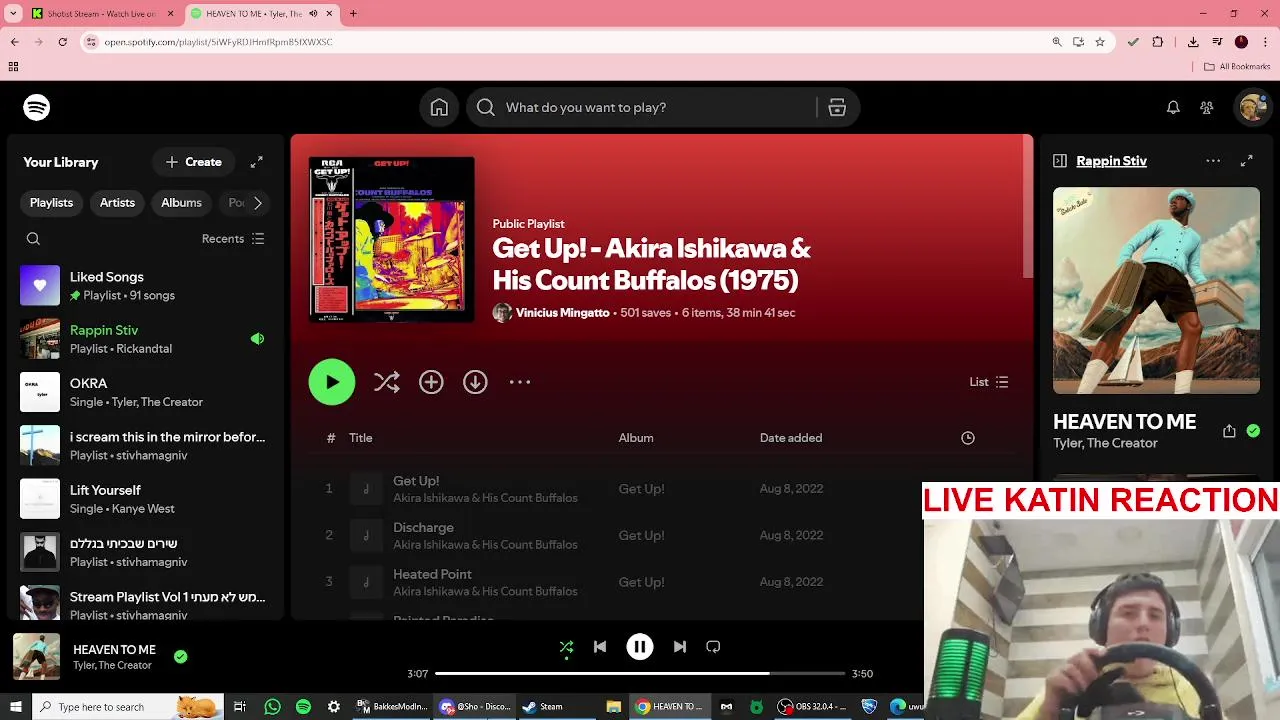
Task: Open the OKRA single in library
Action: coord(143,392)
